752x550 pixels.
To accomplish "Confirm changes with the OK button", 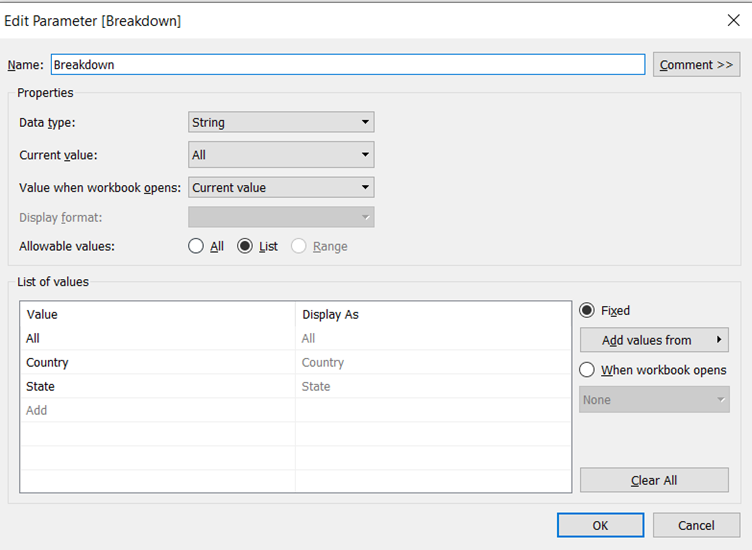I will point(600,525).
